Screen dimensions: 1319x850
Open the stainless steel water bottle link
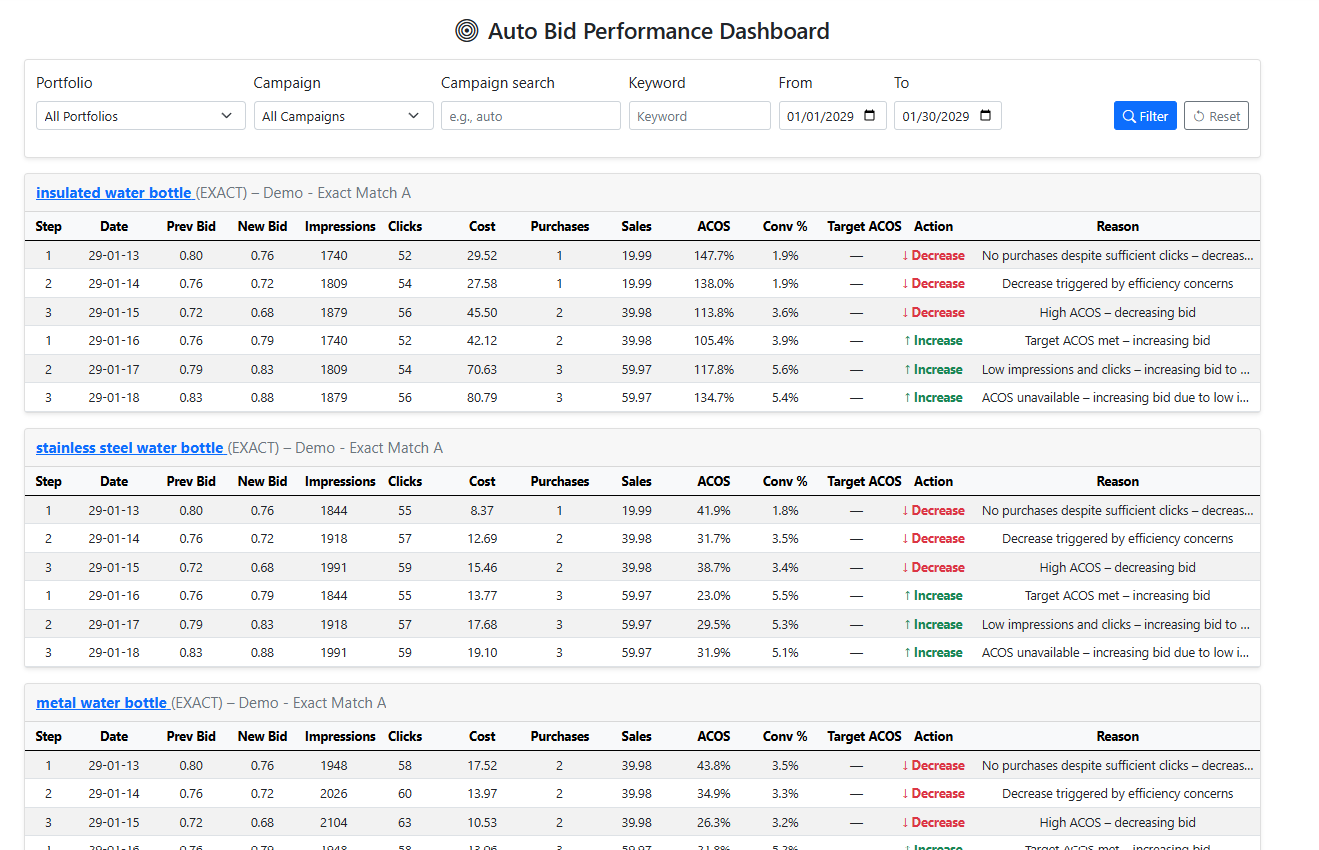tap(130, 448)
